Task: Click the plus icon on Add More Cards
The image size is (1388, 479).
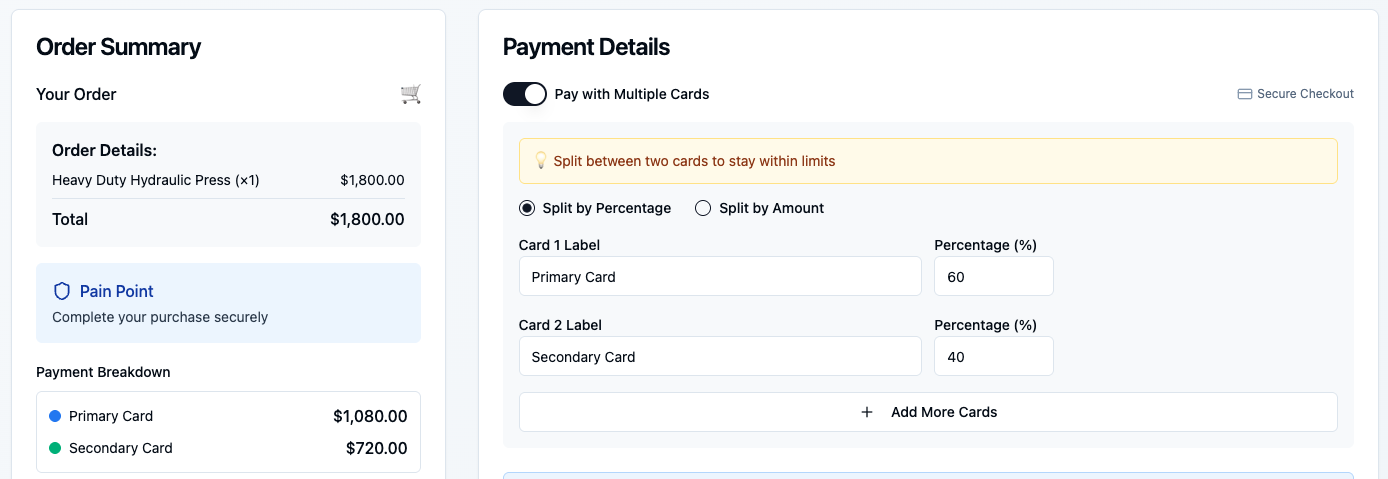Action: pyautogui.click(x=867, y=412)
